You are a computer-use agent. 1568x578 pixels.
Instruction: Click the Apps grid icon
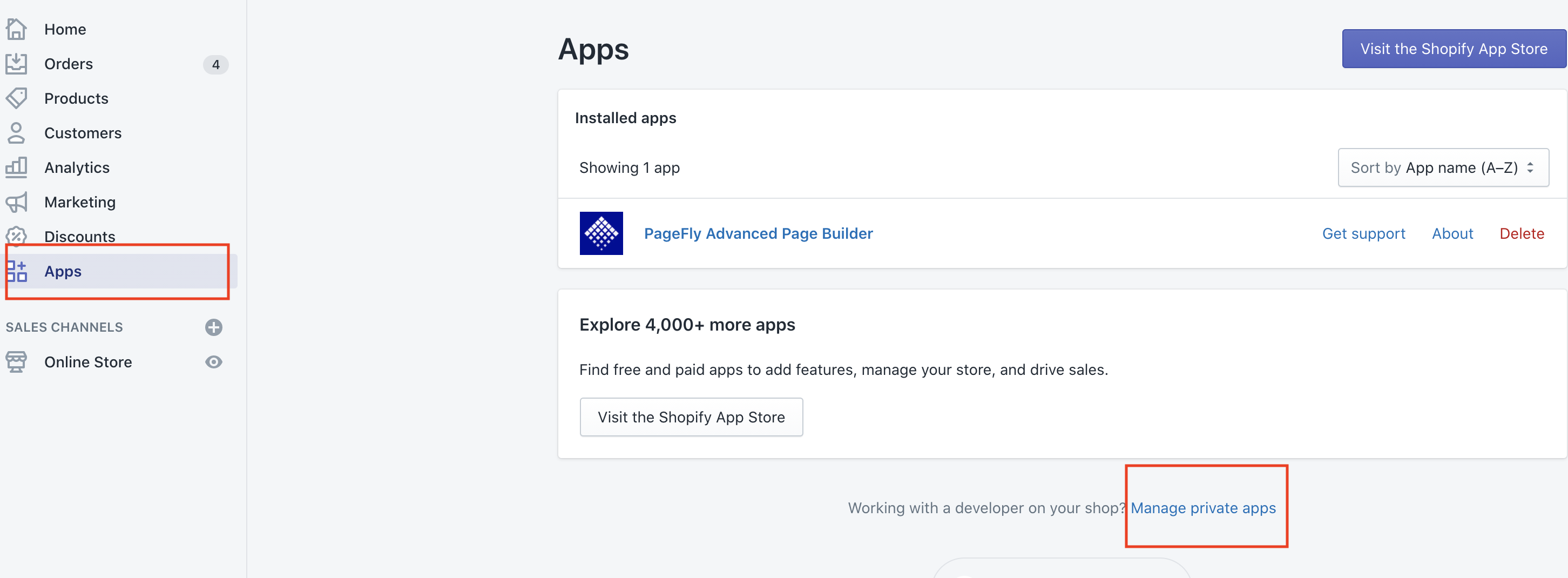coord(16,271)
